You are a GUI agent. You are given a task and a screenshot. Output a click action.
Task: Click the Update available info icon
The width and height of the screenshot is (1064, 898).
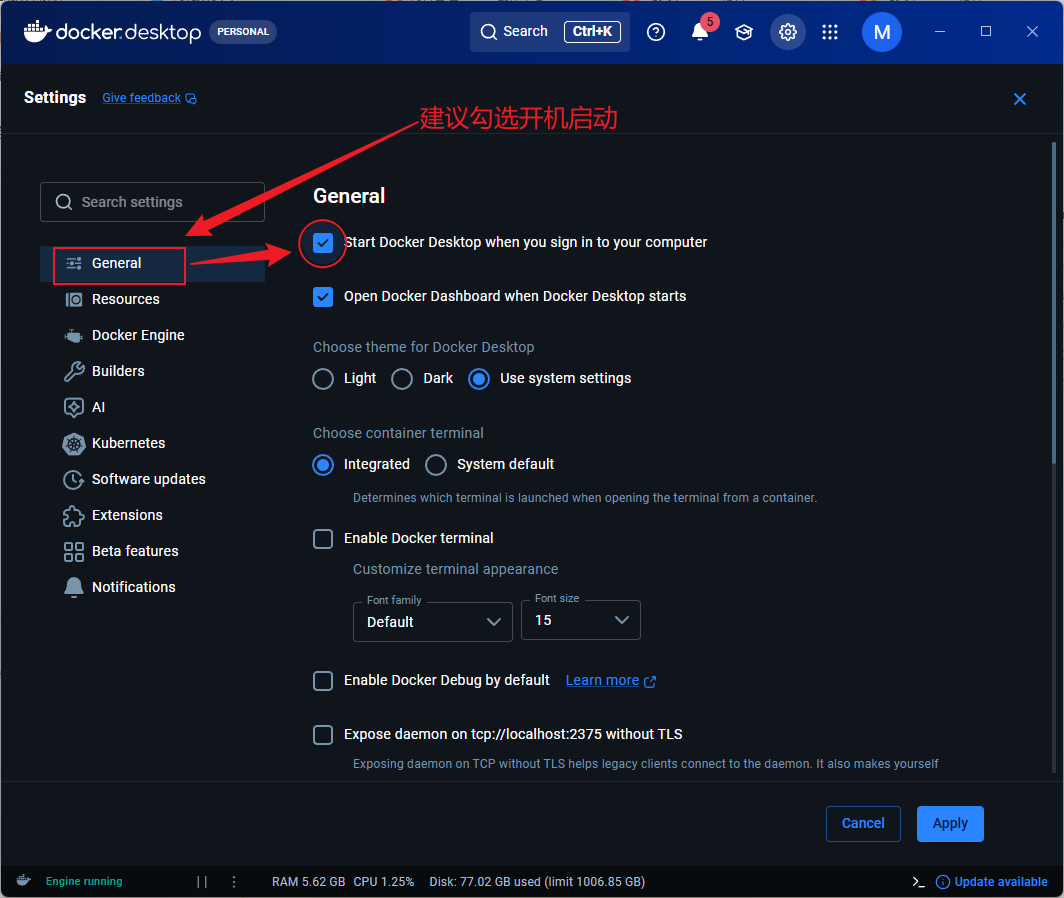[943, 882]
